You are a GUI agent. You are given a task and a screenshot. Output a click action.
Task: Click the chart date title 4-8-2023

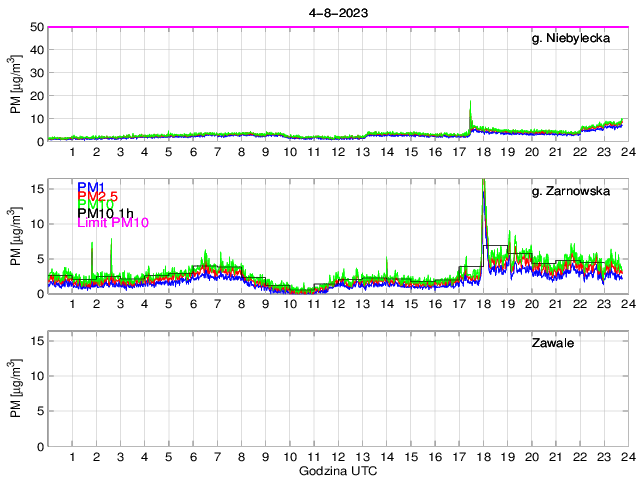pos(338,12)
